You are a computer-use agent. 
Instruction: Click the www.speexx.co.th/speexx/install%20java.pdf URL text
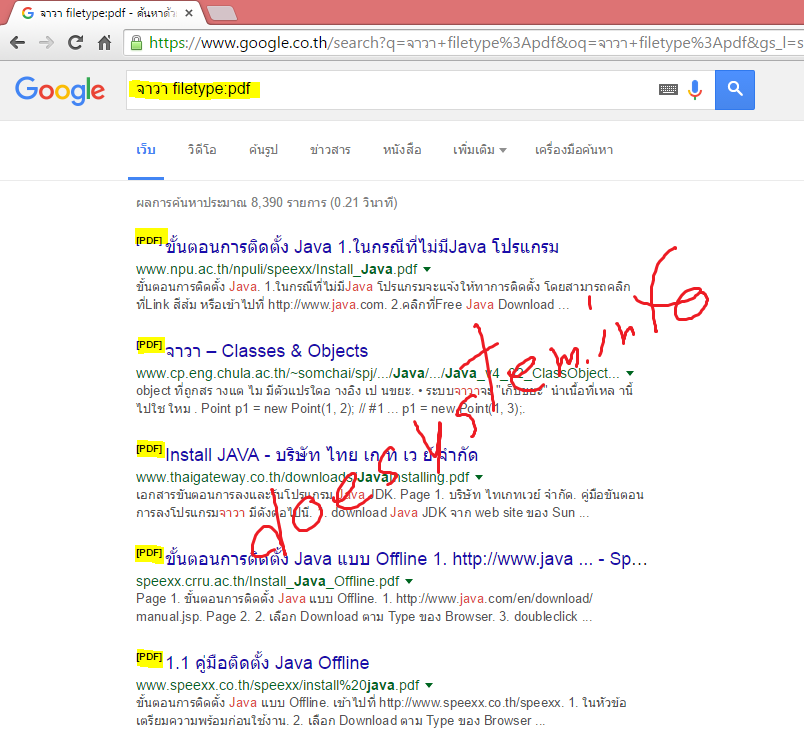pos(277,685)
